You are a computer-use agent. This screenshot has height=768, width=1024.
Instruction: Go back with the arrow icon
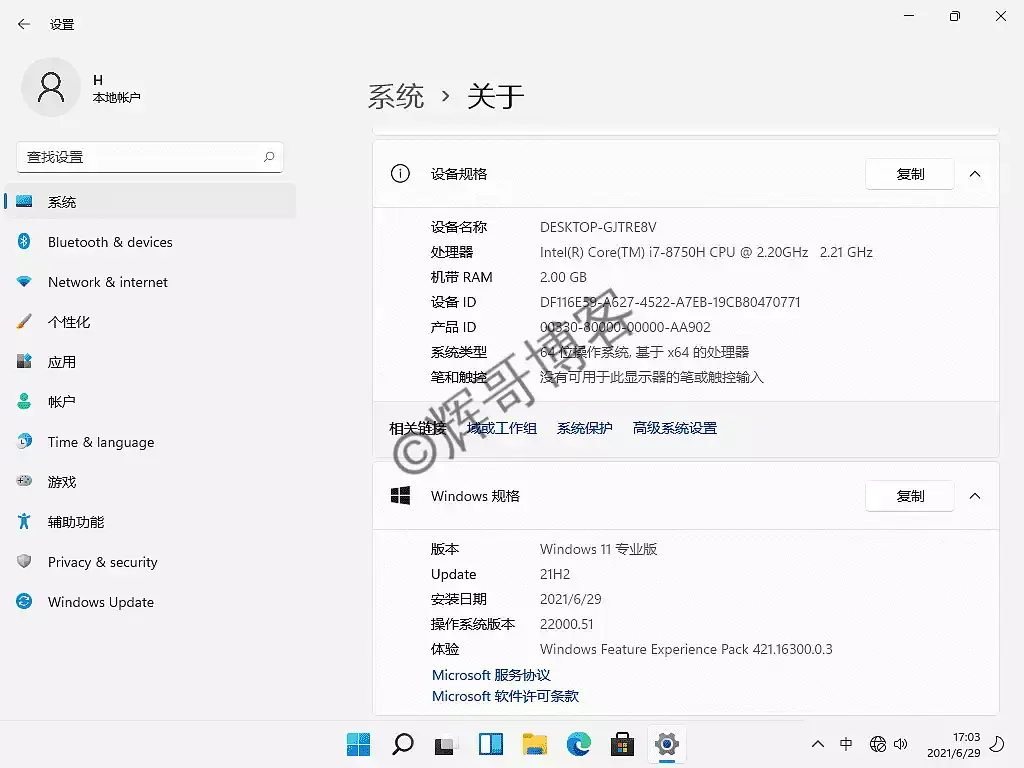(24, 24)
